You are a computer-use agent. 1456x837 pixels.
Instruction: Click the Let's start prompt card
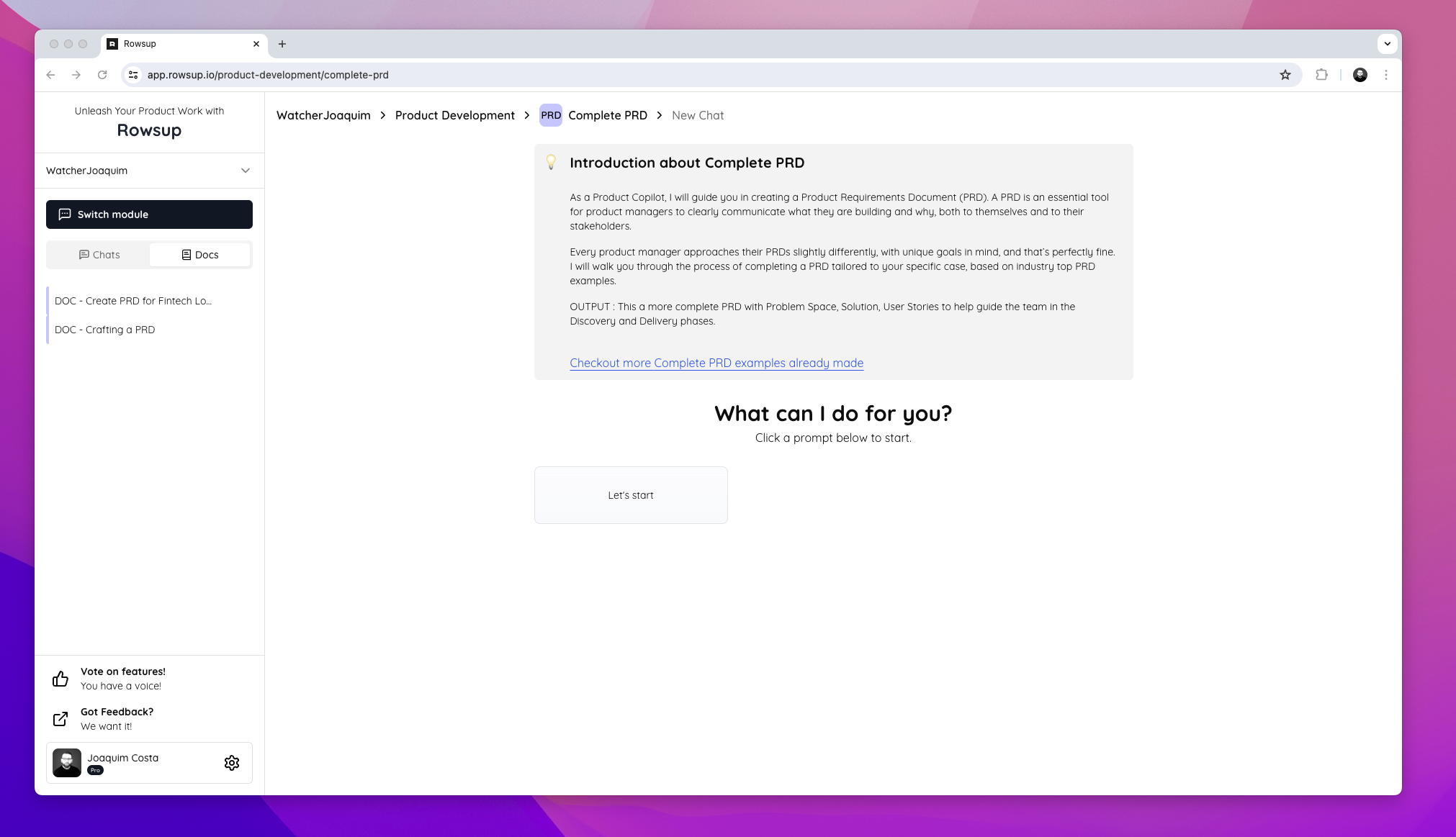[630, 495]
